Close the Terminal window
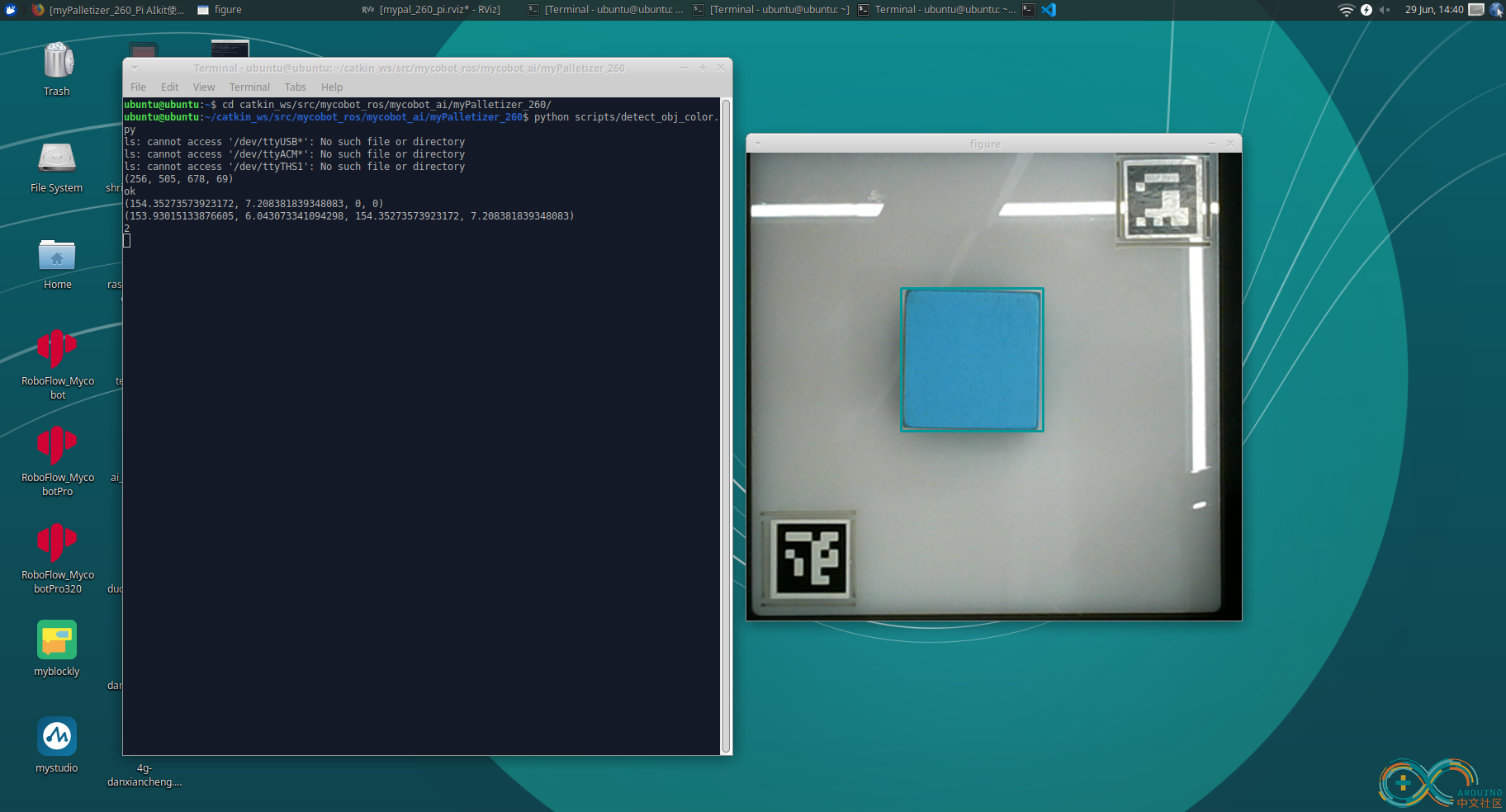The image size is (1506, 812). (x=721, y=68)
